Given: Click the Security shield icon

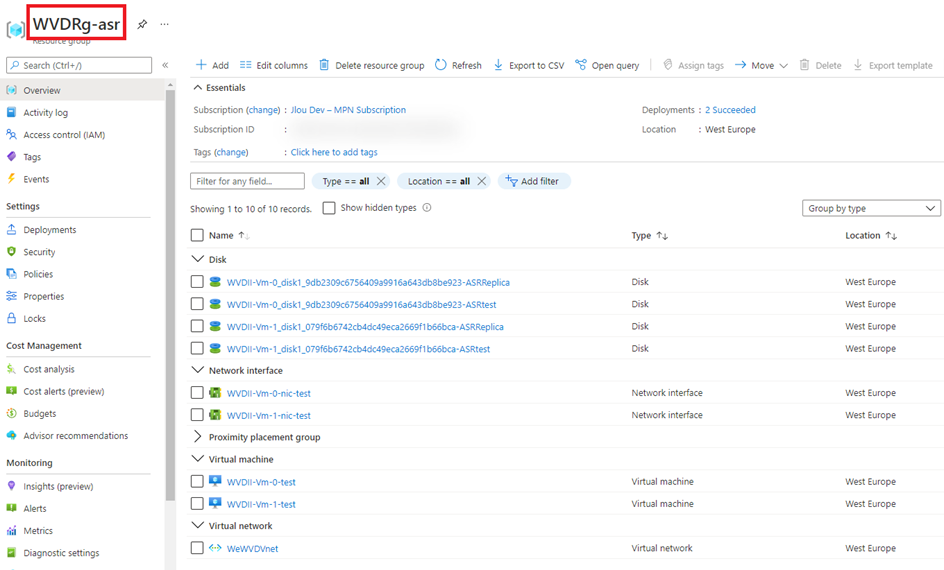Looking at the screenshot, I should click(x=11, y=252).
